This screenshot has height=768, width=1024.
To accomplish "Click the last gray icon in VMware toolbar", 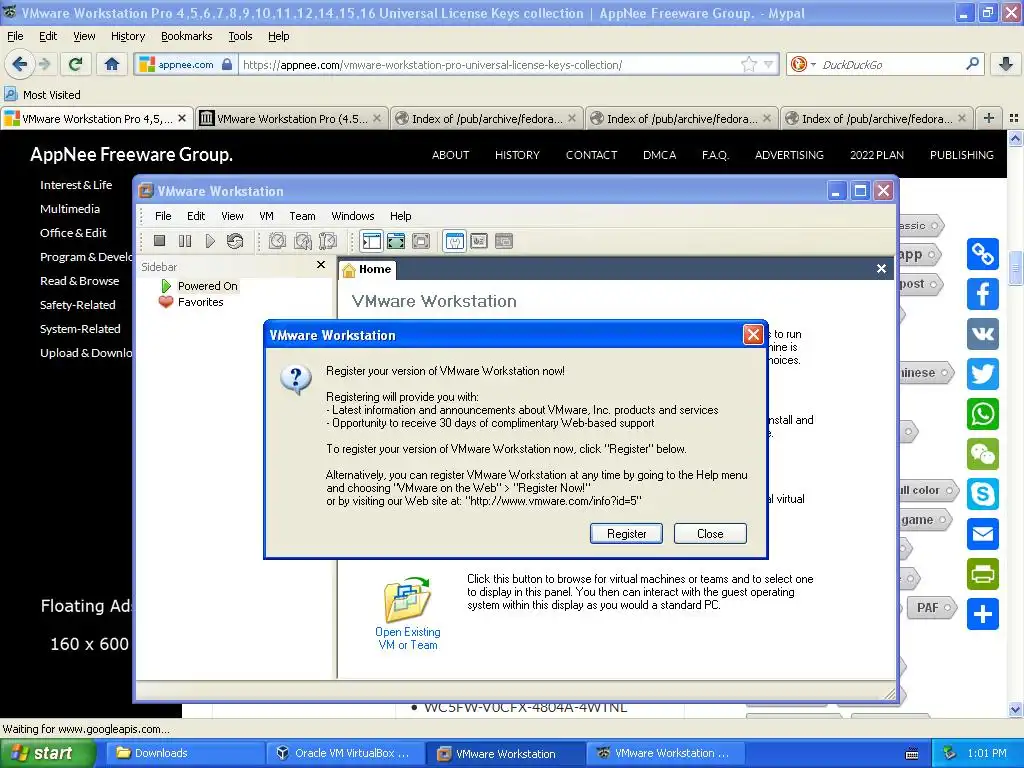I will [x=504, y=241].
